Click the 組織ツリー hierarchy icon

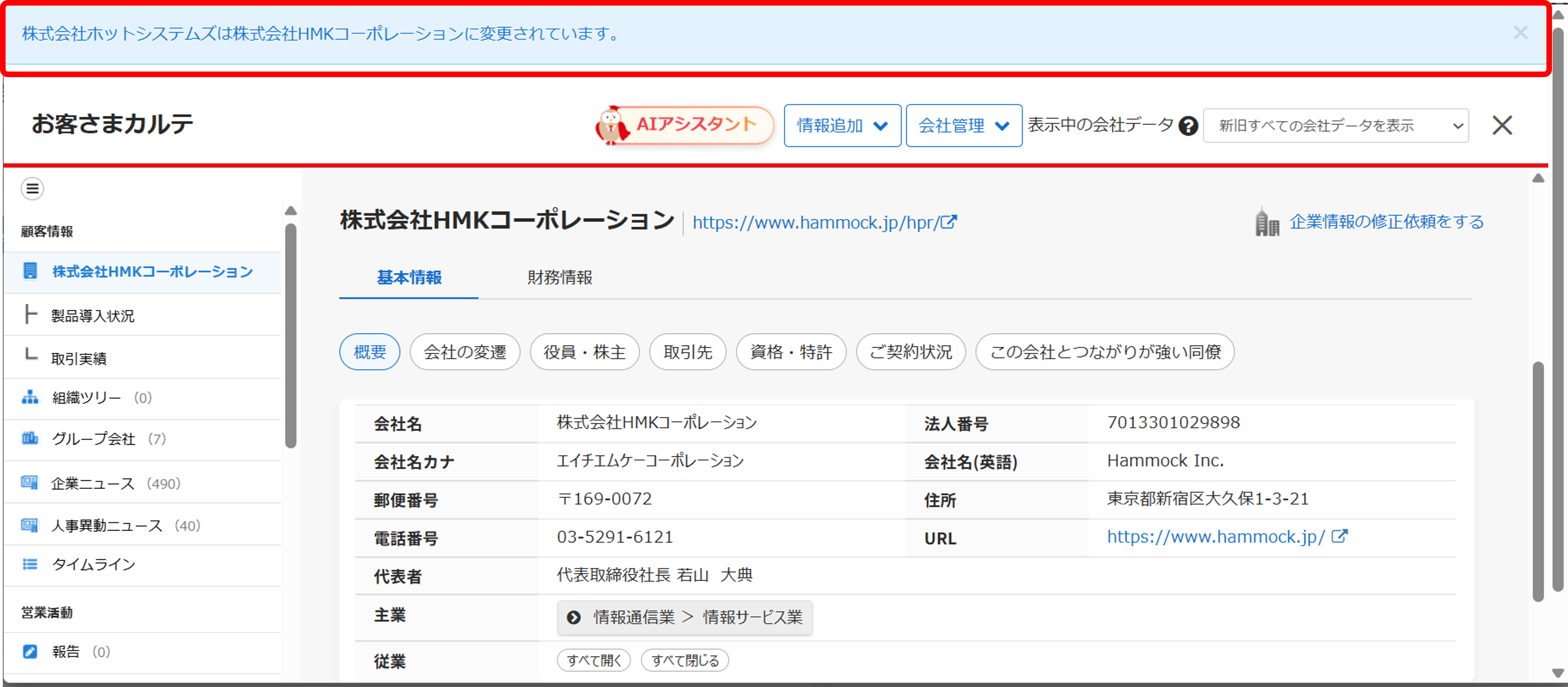pyautogui.click(x=30, y=397)
